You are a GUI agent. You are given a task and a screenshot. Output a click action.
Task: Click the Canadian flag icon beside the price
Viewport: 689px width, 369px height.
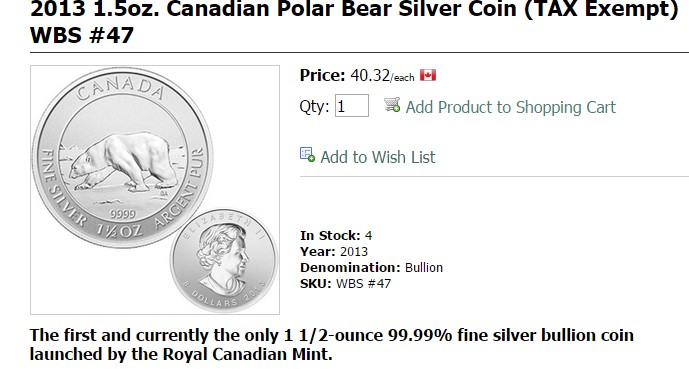coord(428,75)
